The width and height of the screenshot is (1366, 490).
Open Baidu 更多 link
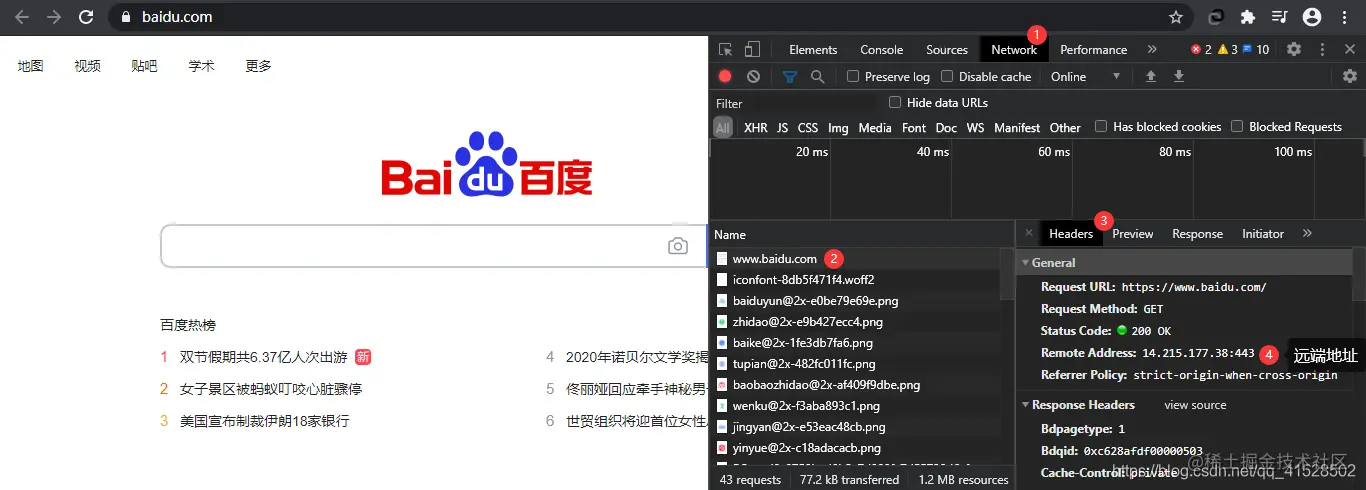pos(258,65)
